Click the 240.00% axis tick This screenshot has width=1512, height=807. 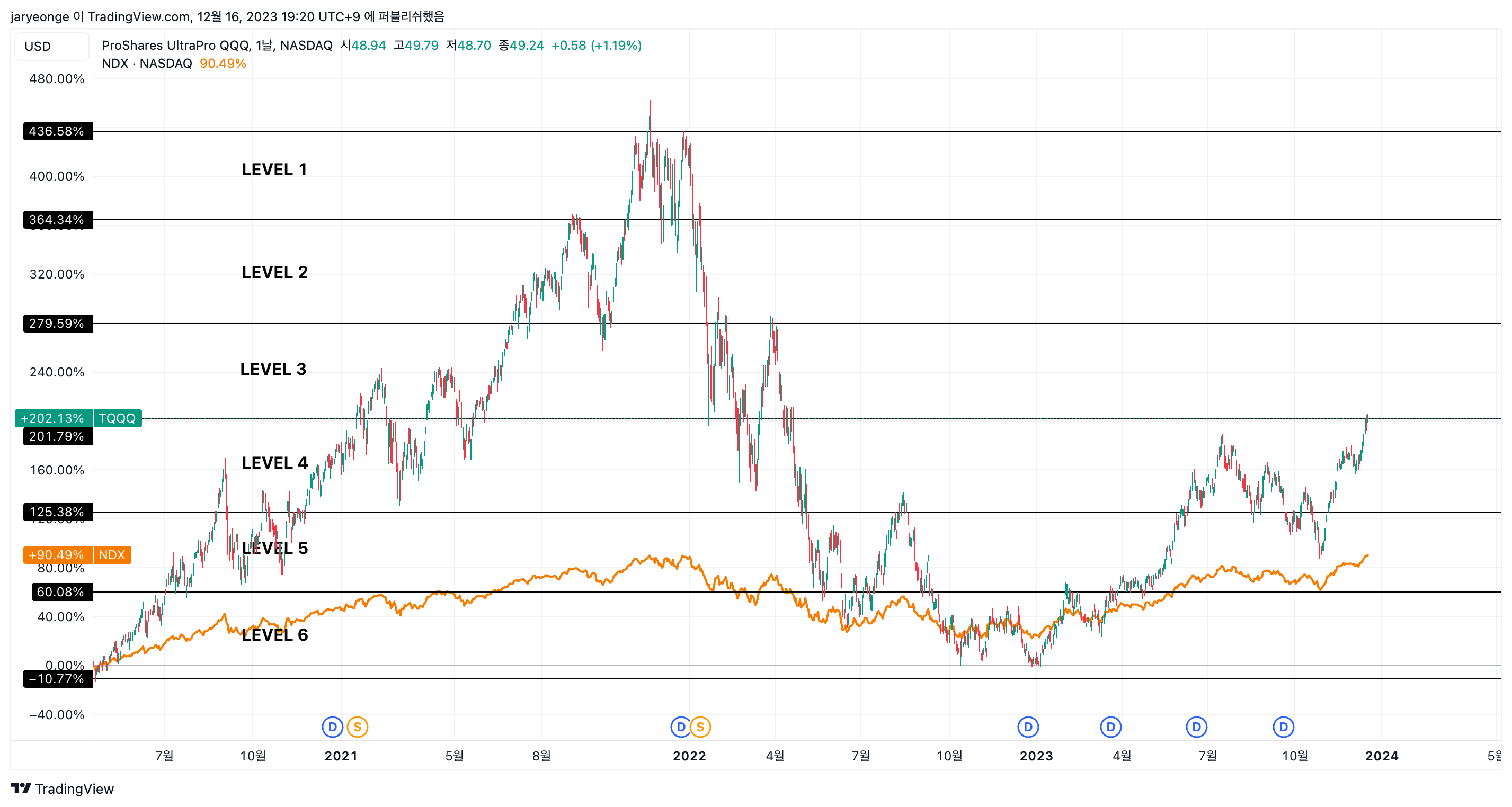pos(57,372)
